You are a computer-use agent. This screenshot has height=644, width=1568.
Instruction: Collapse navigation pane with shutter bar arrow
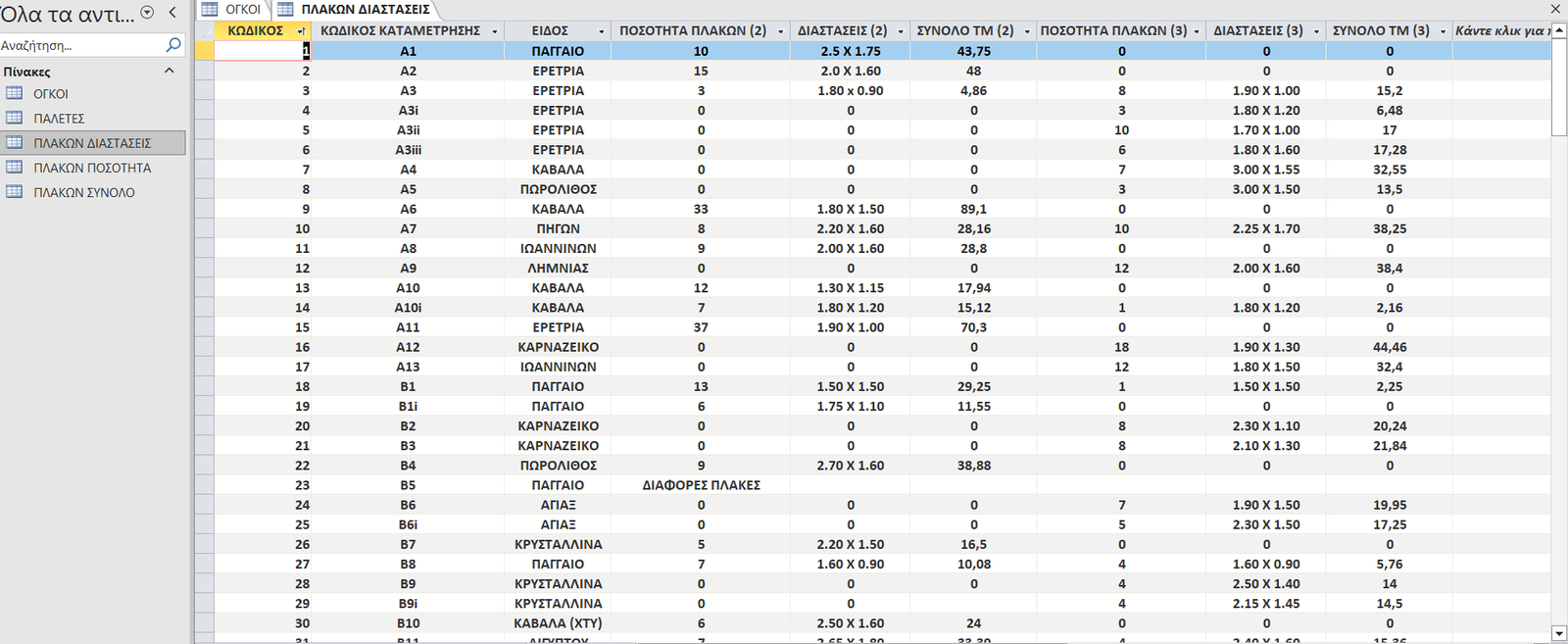click(x=172, y=13)
